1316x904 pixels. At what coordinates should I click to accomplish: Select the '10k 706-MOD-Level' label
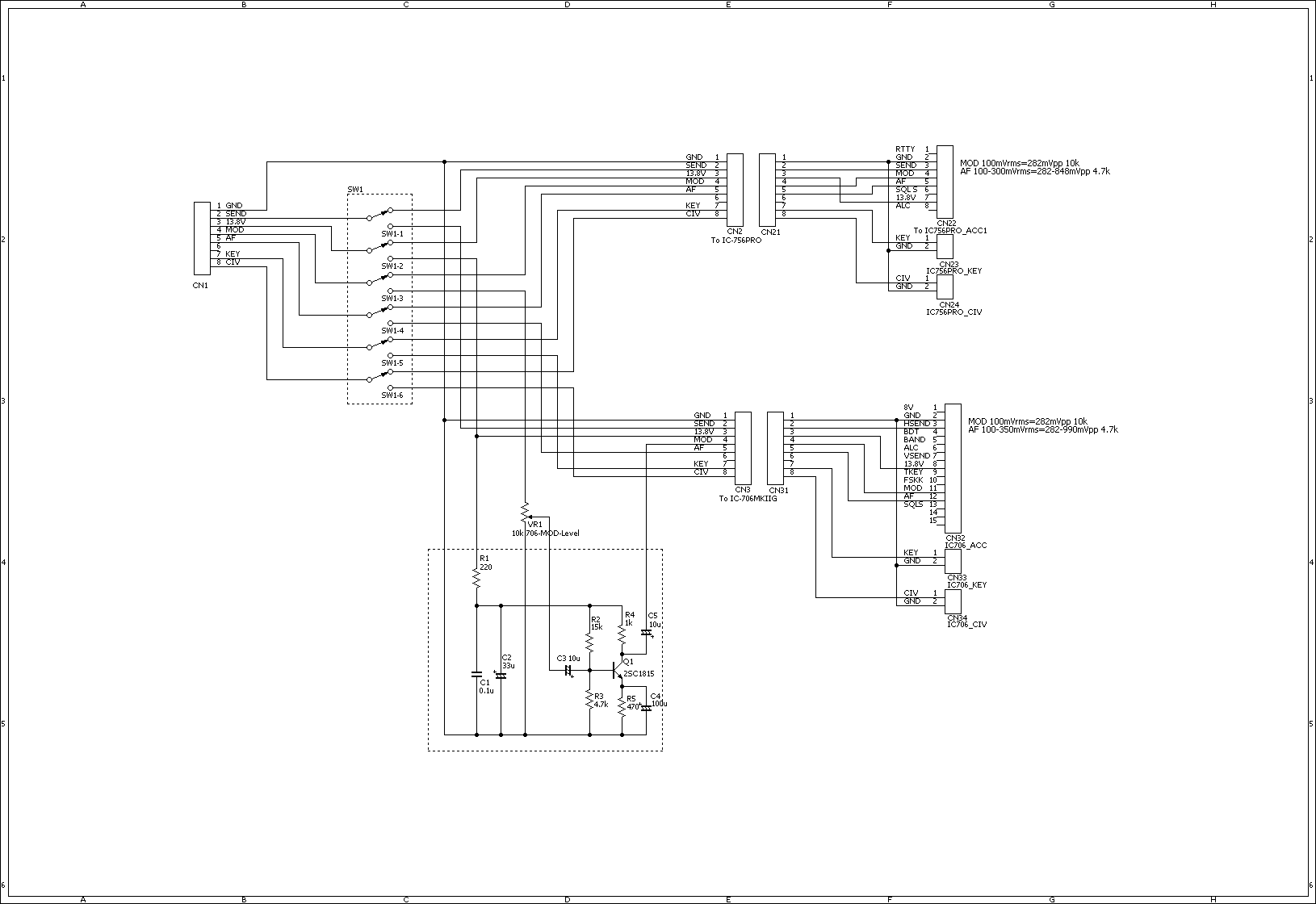pyautogui.click(x=545, y=534)
